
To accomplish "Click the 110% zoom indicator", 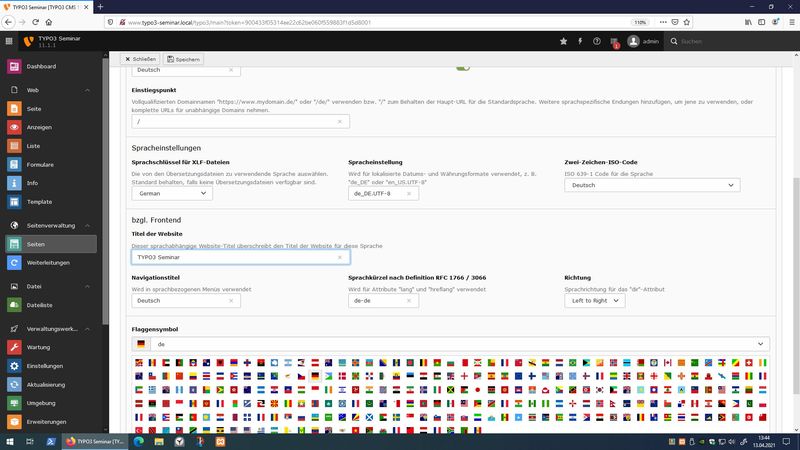I will coord(640,22).
